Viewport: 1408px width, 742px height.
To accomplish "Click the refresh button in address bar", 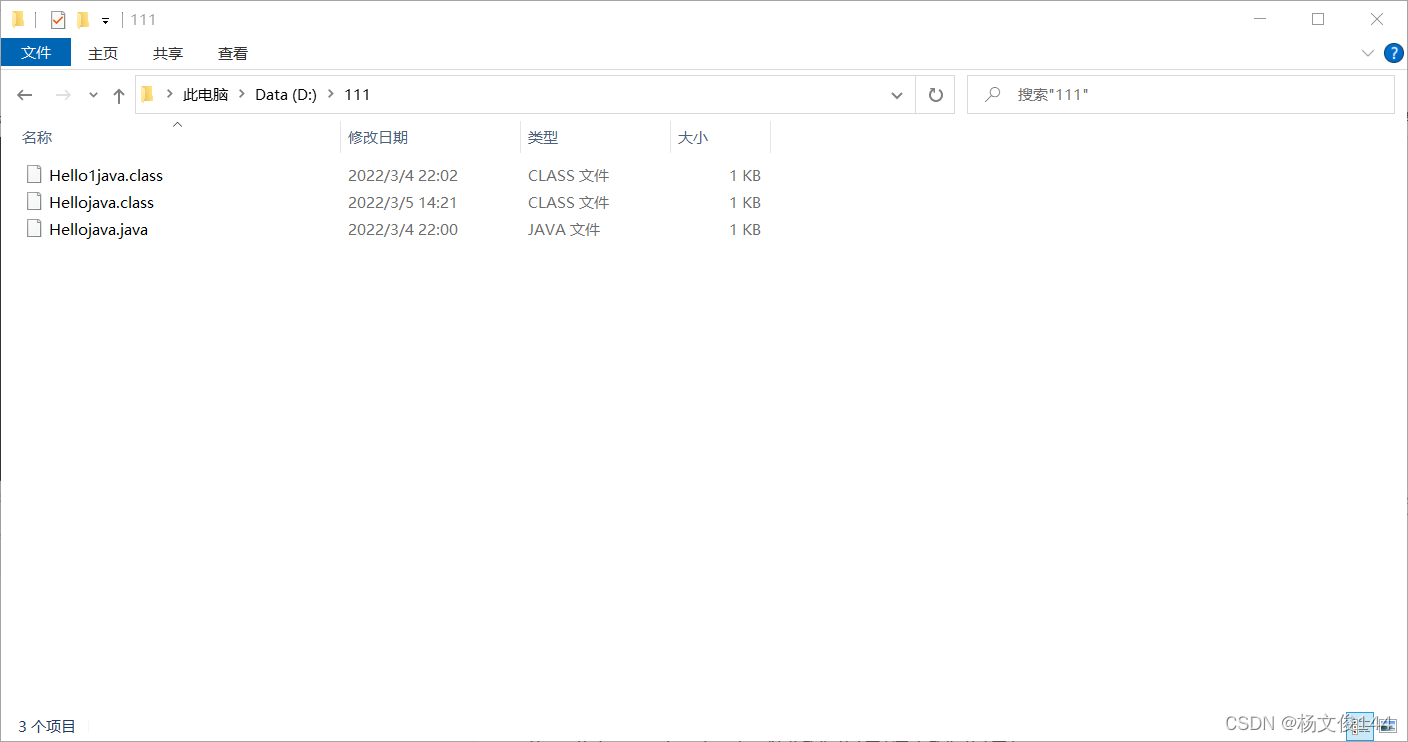I will [x=935, y=95].
